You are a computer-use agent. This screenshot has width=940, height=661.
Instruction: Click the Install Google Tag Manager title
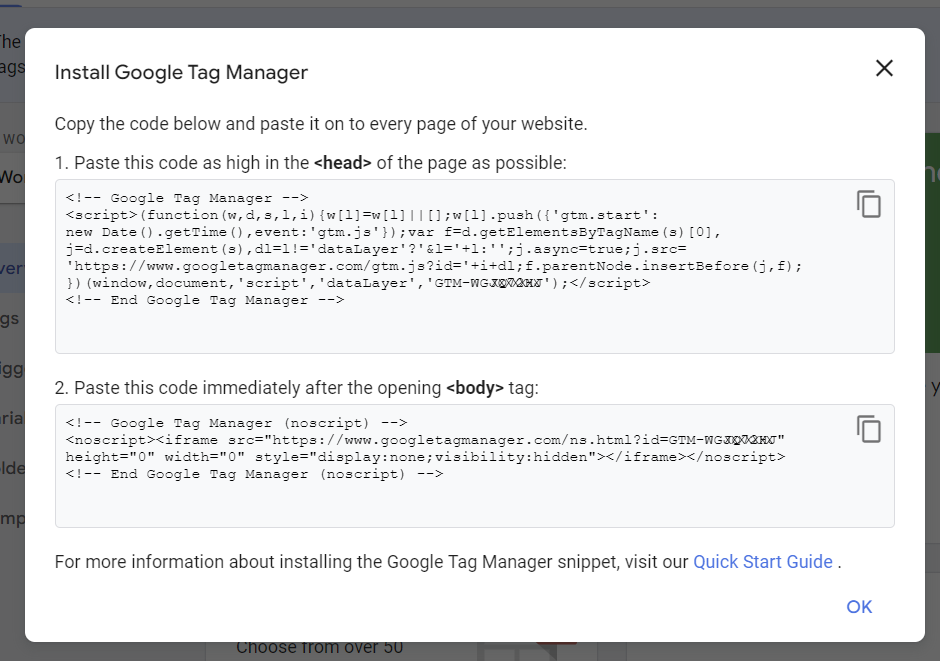tap(181, 72)
